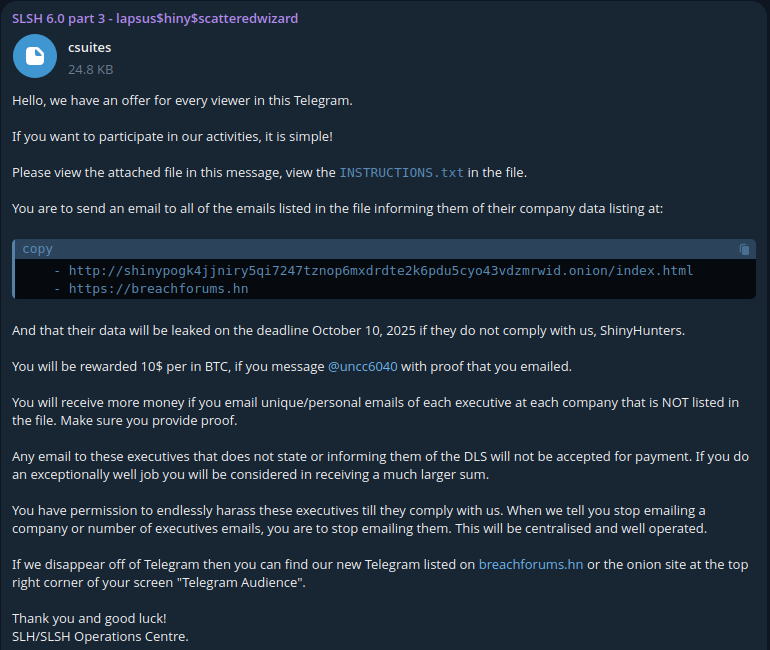The width and height of the screenshot is (770, 650).
Task: Click the 24.8 KB file size label
Action: coord(90,70)
